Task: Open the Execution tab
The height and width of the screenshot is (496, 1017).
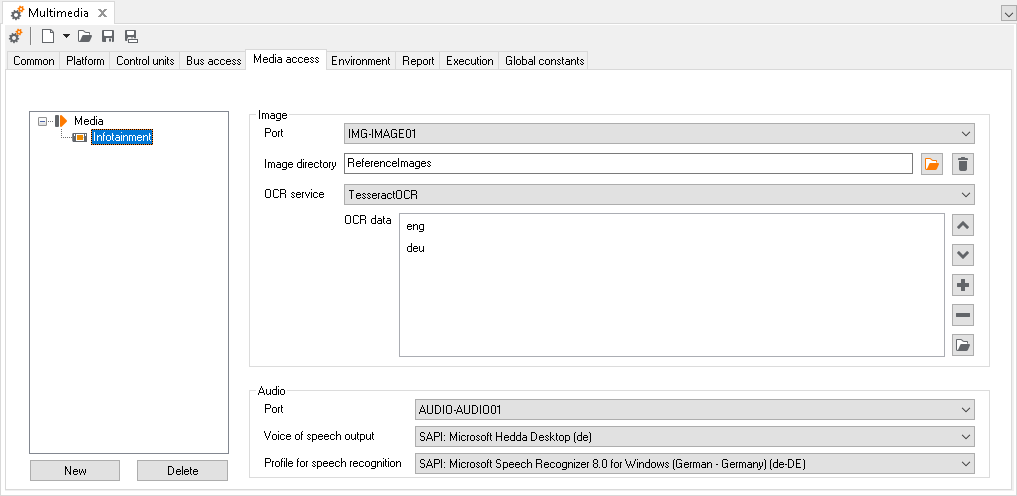Action: [x=470, y=61]
